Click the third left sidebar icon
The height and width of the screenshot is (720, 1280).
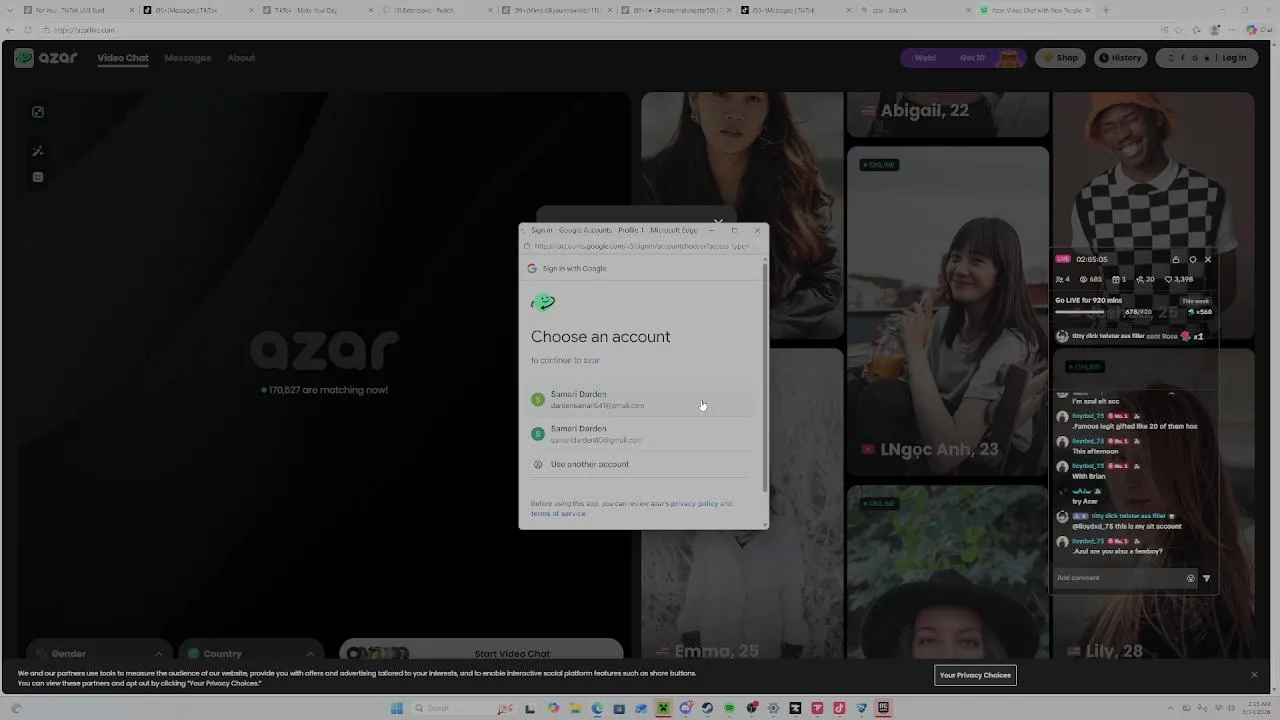tap(38, 177)
